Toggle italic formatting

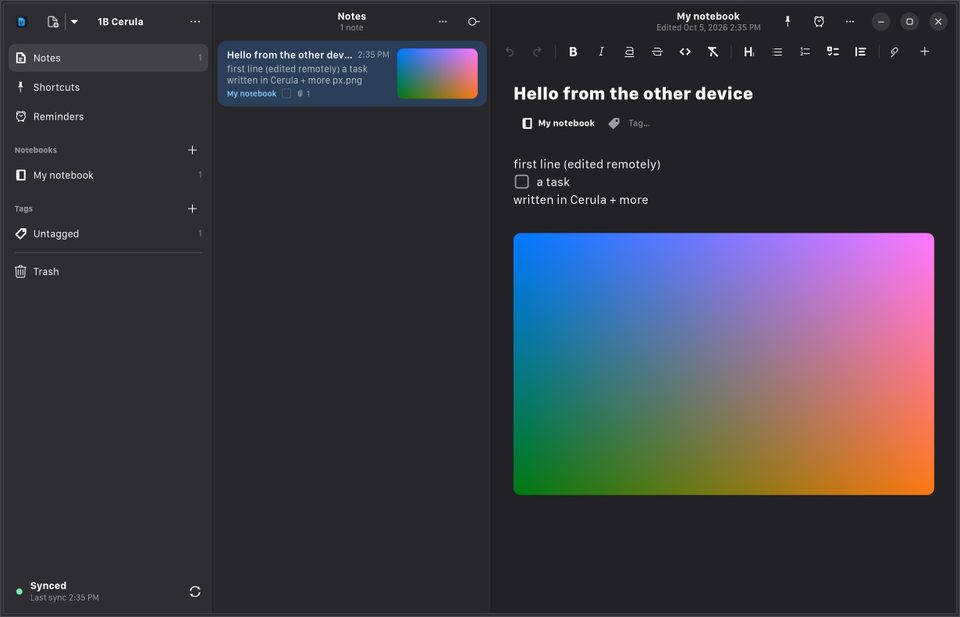[x=601, y=52]
